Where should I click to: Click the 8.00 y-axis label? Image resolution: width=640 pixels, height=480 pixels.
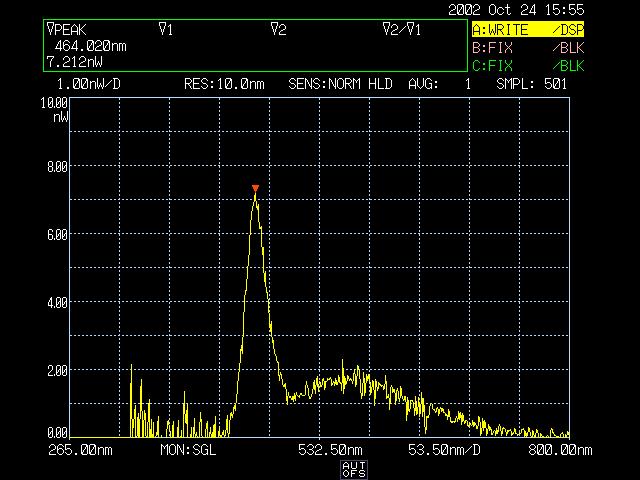tap(58, 167)
